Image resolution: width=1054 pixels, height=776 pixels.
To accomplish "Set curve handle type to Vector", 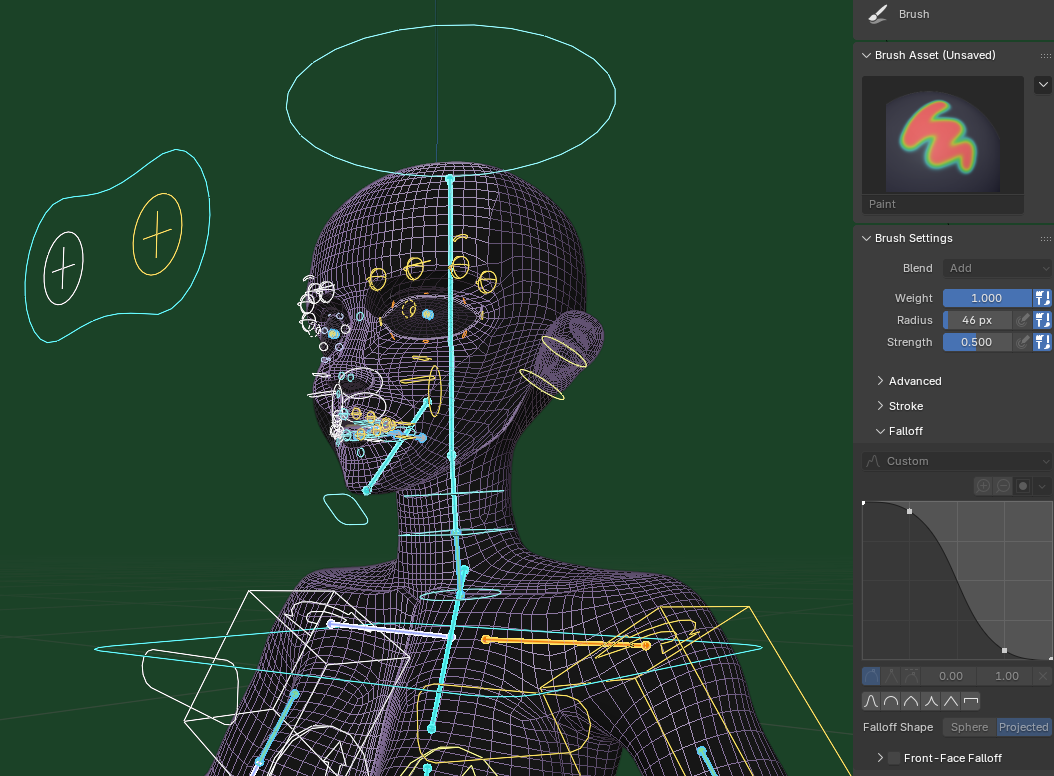I will (891, 676).
